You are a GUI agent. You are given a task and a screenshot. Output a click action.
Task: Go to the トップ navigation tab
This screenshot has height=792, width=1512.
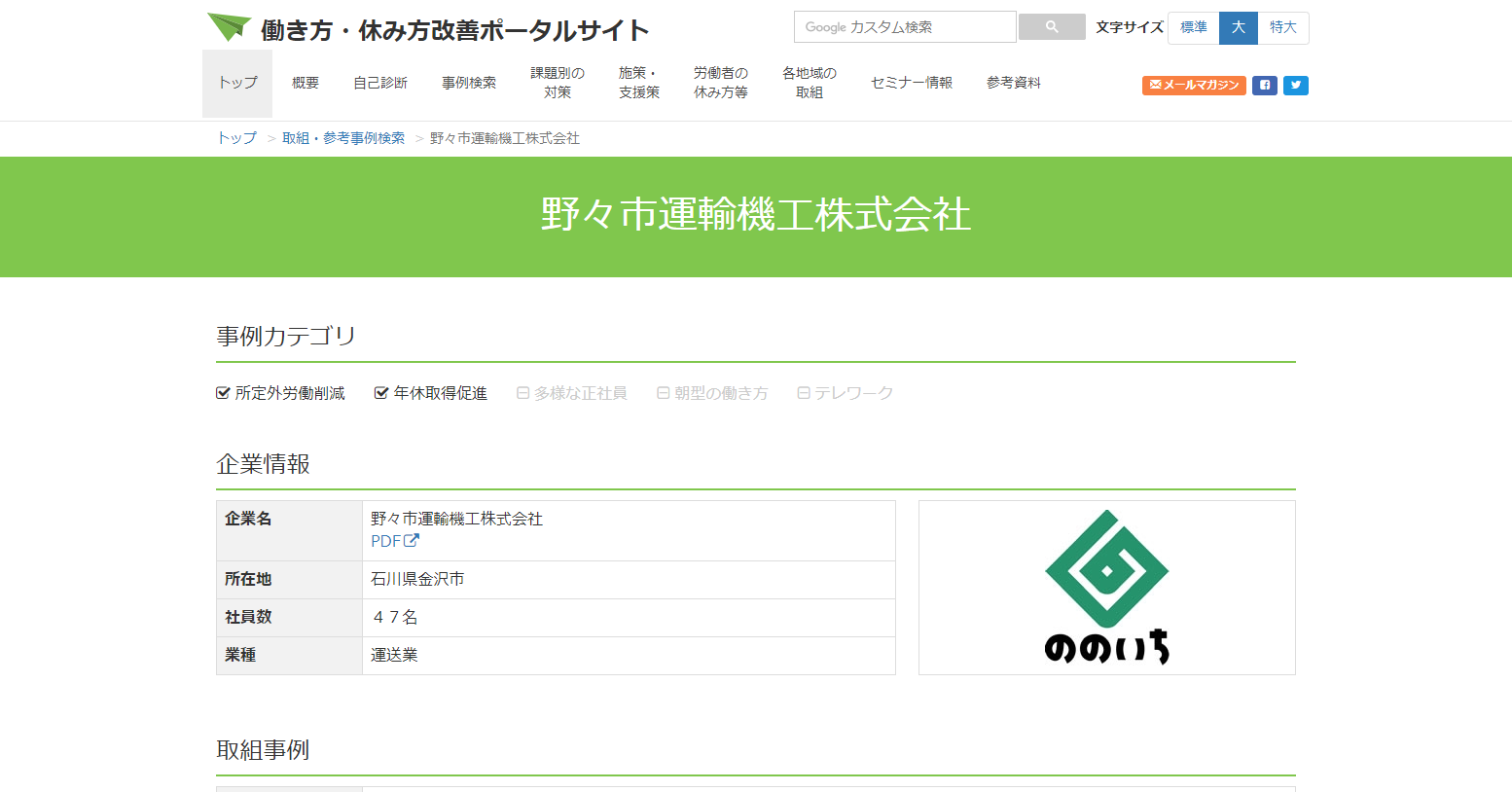click(x=237, y=83)
